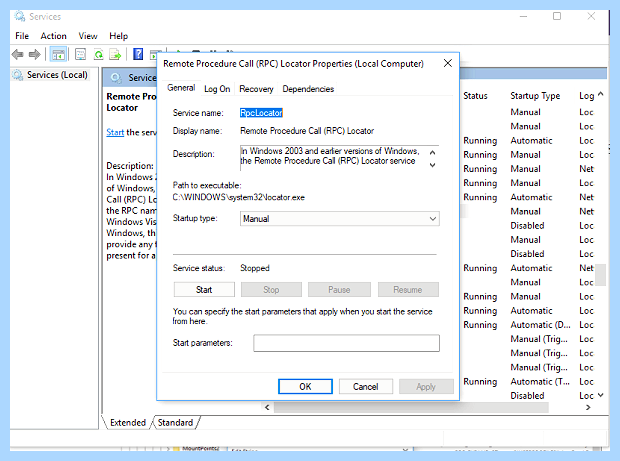Click the Export List toolbar icon

(115, 54)
